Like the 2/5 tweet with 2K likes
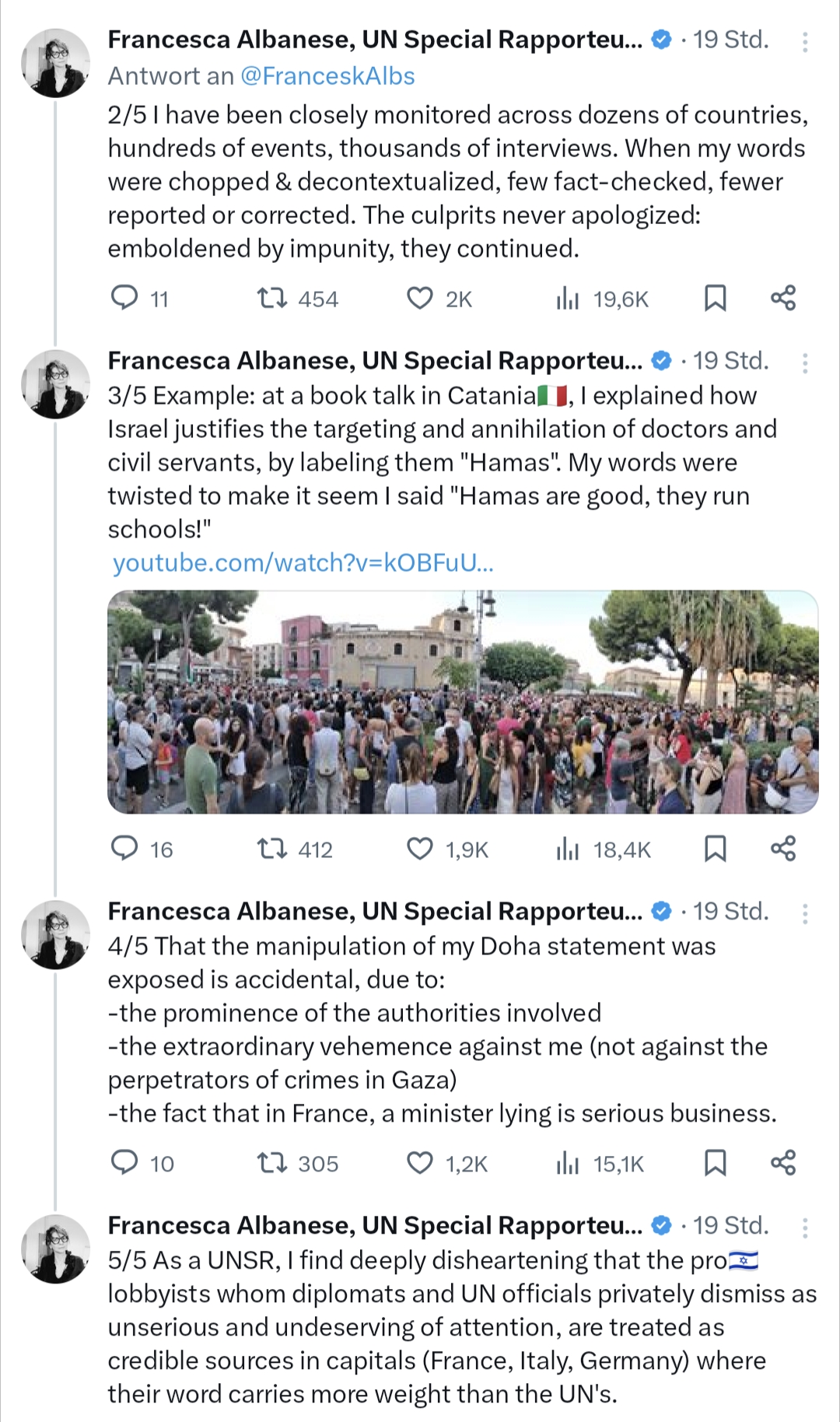Screen dimensions: 840x1422 (x=420, y=298)
